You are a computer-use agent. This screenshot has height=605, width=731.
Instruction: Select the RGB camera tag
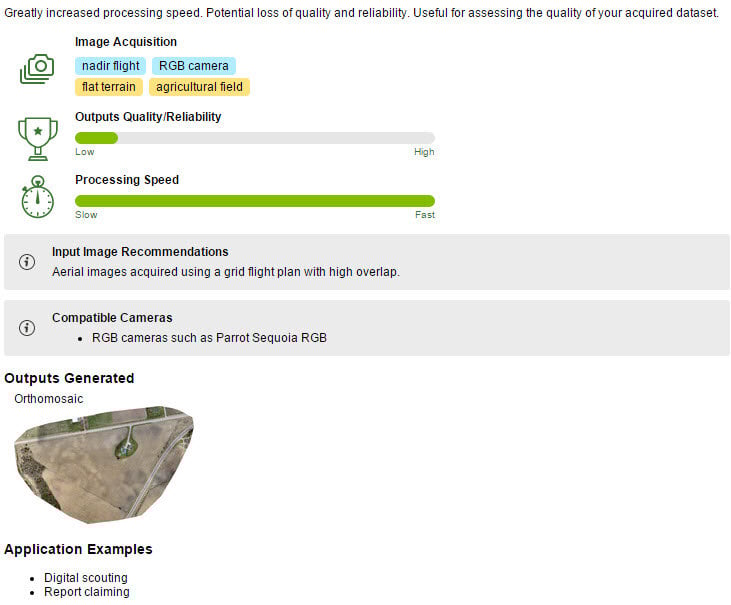tap(194, 66)
